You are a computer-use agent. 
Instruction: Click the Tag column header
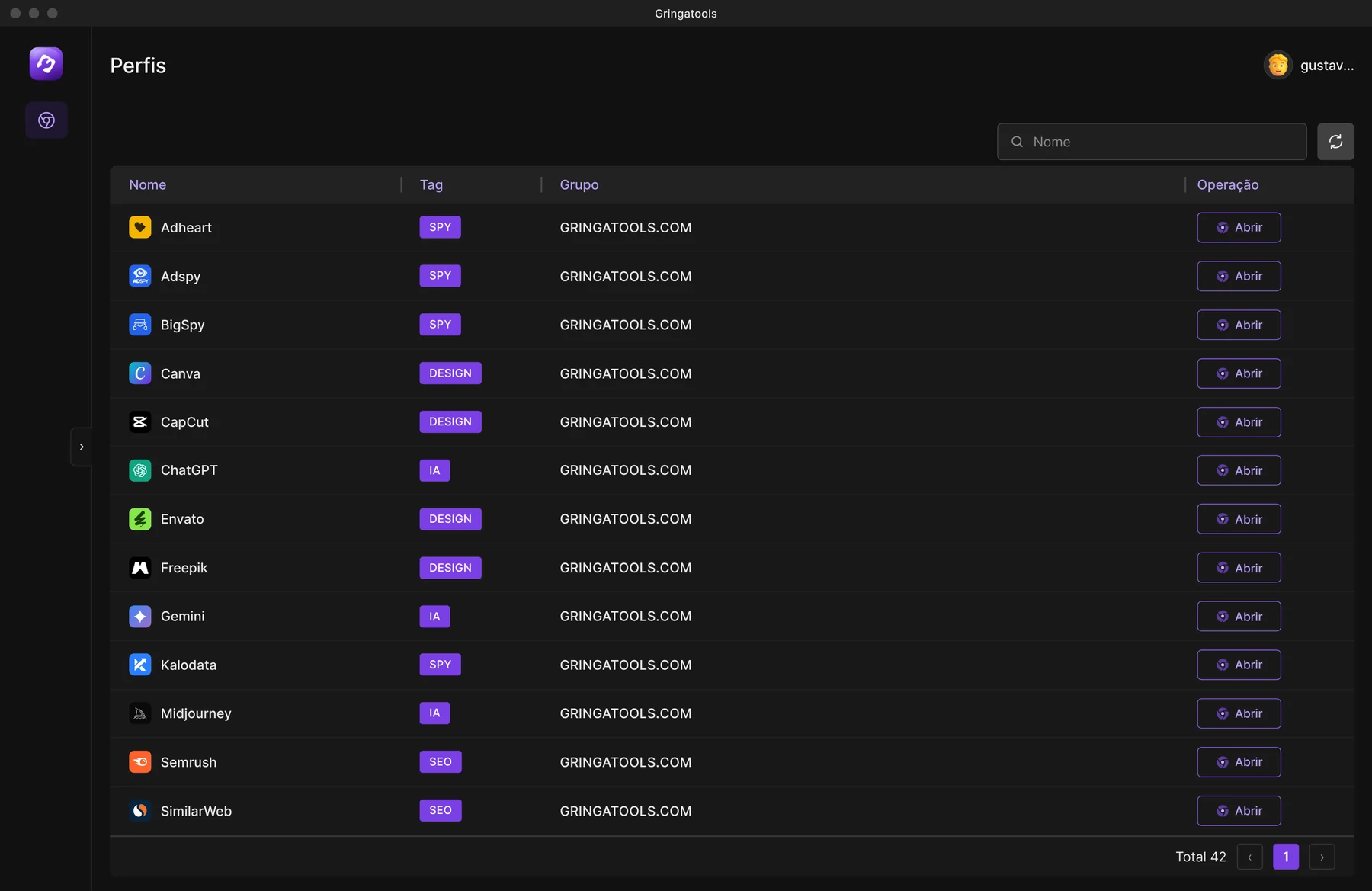[x=431, y=184]
